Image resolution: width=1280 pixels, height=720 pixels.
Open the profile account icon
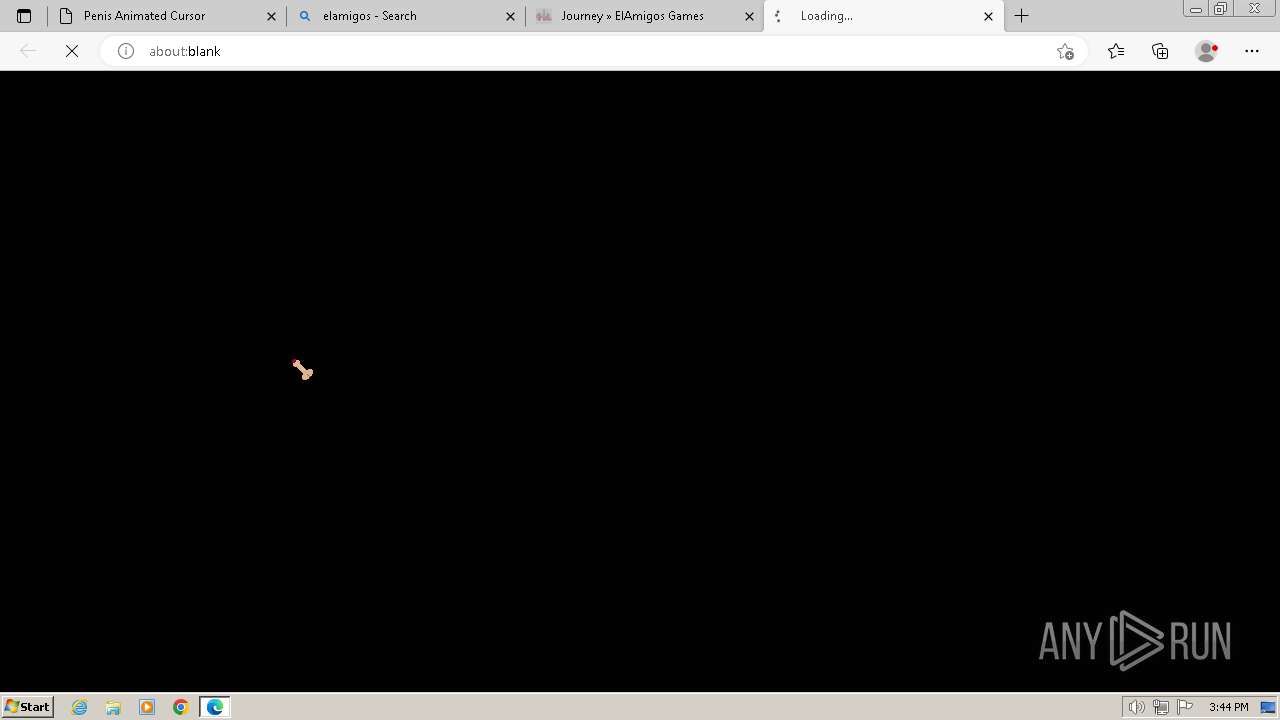1207,51
